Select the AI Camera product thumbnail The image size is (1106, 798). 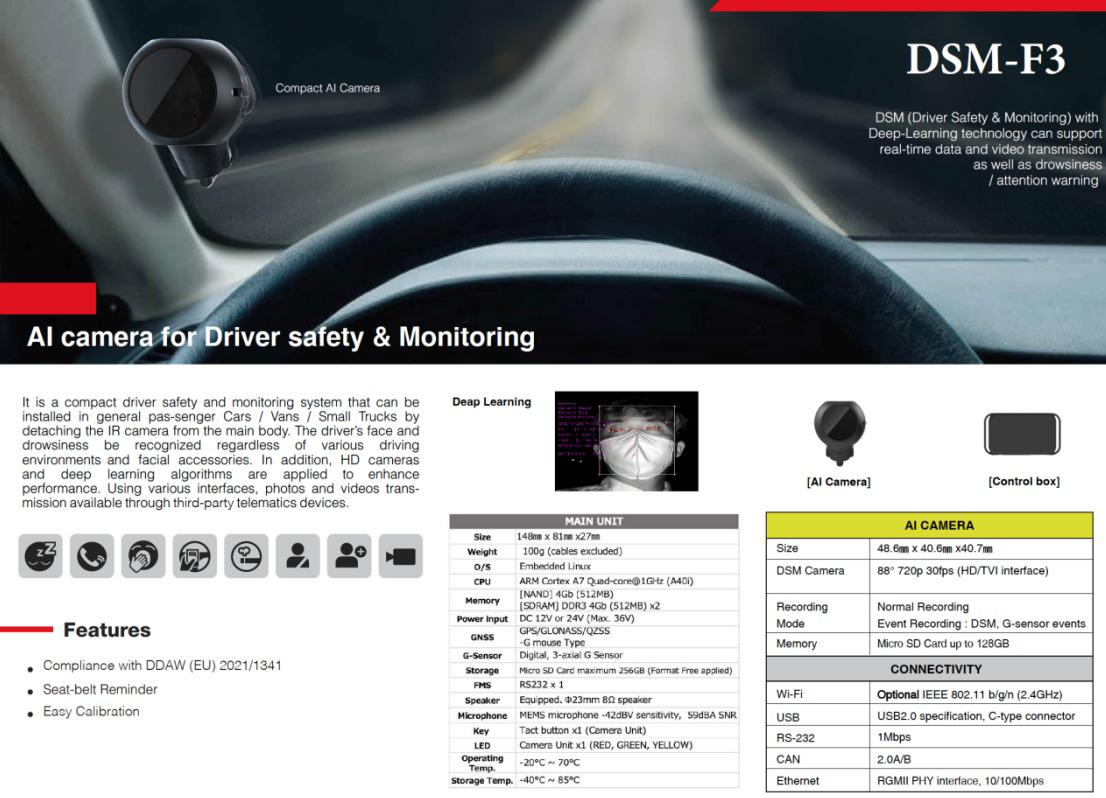click(x=838, y=431)
